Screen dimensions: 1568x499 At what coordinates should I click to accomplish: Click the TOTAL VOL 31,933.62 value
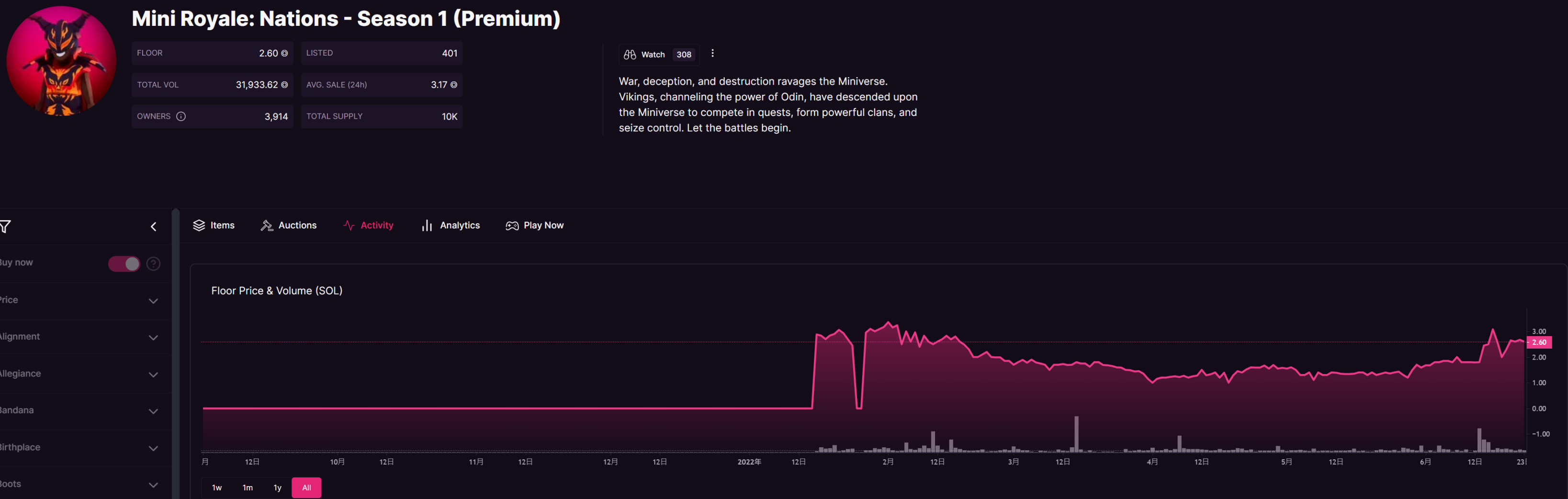tap(257, 85)
